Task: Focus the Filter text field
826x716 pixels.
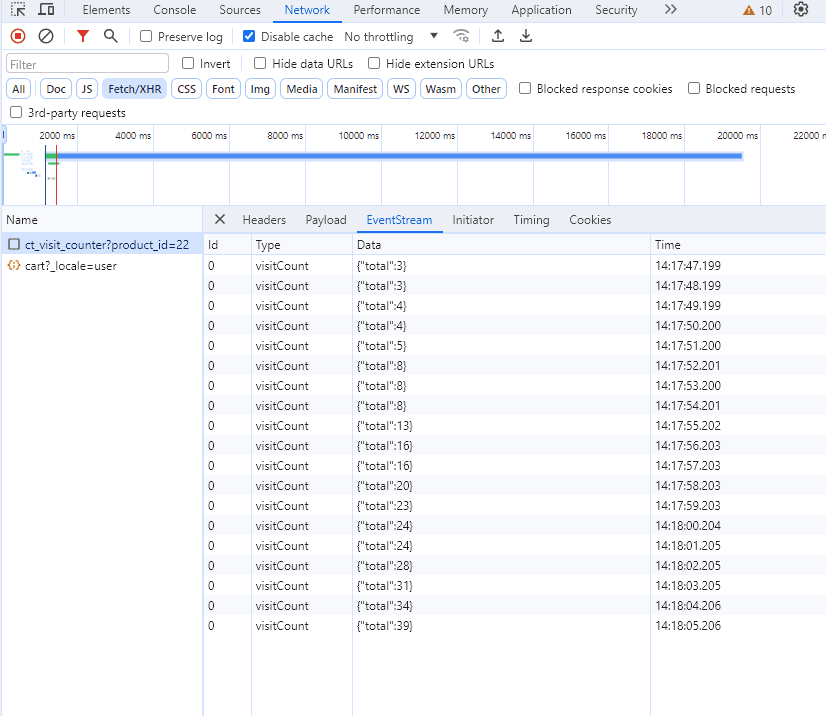Action: pyautogui.click(x=87, y=64)
